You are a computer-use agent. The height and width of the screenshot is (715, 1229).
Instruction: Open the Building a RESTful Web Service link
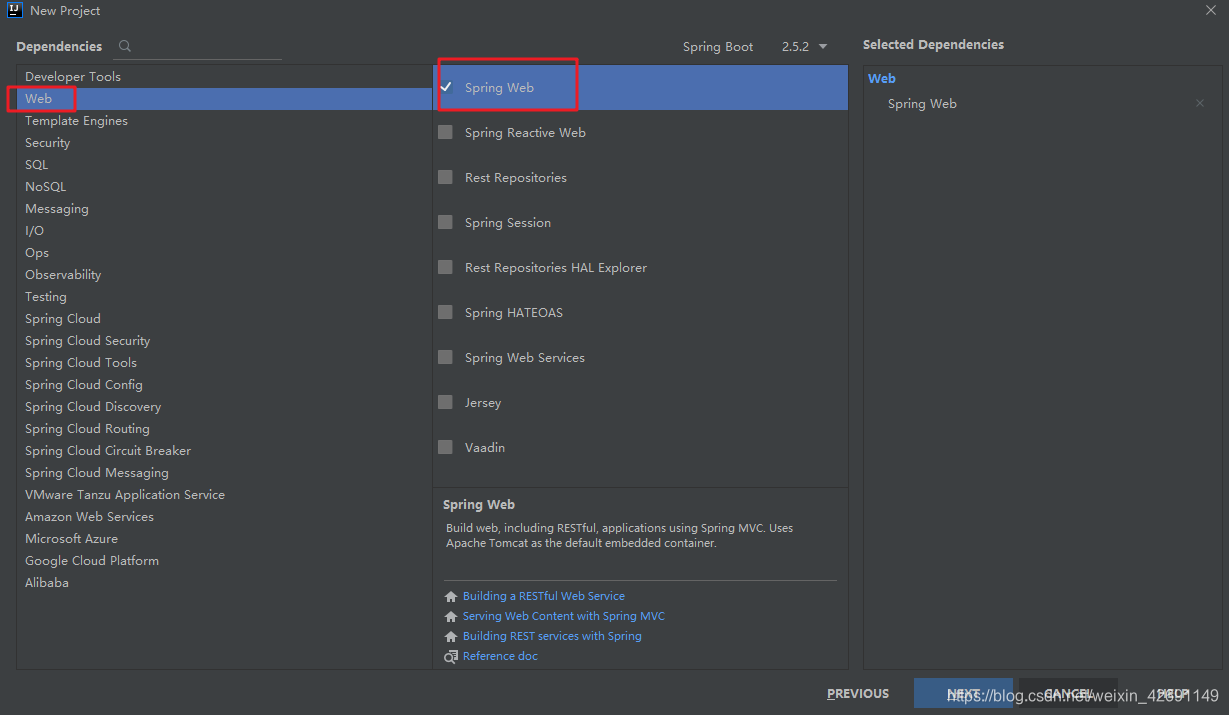(x=544, y=596)
